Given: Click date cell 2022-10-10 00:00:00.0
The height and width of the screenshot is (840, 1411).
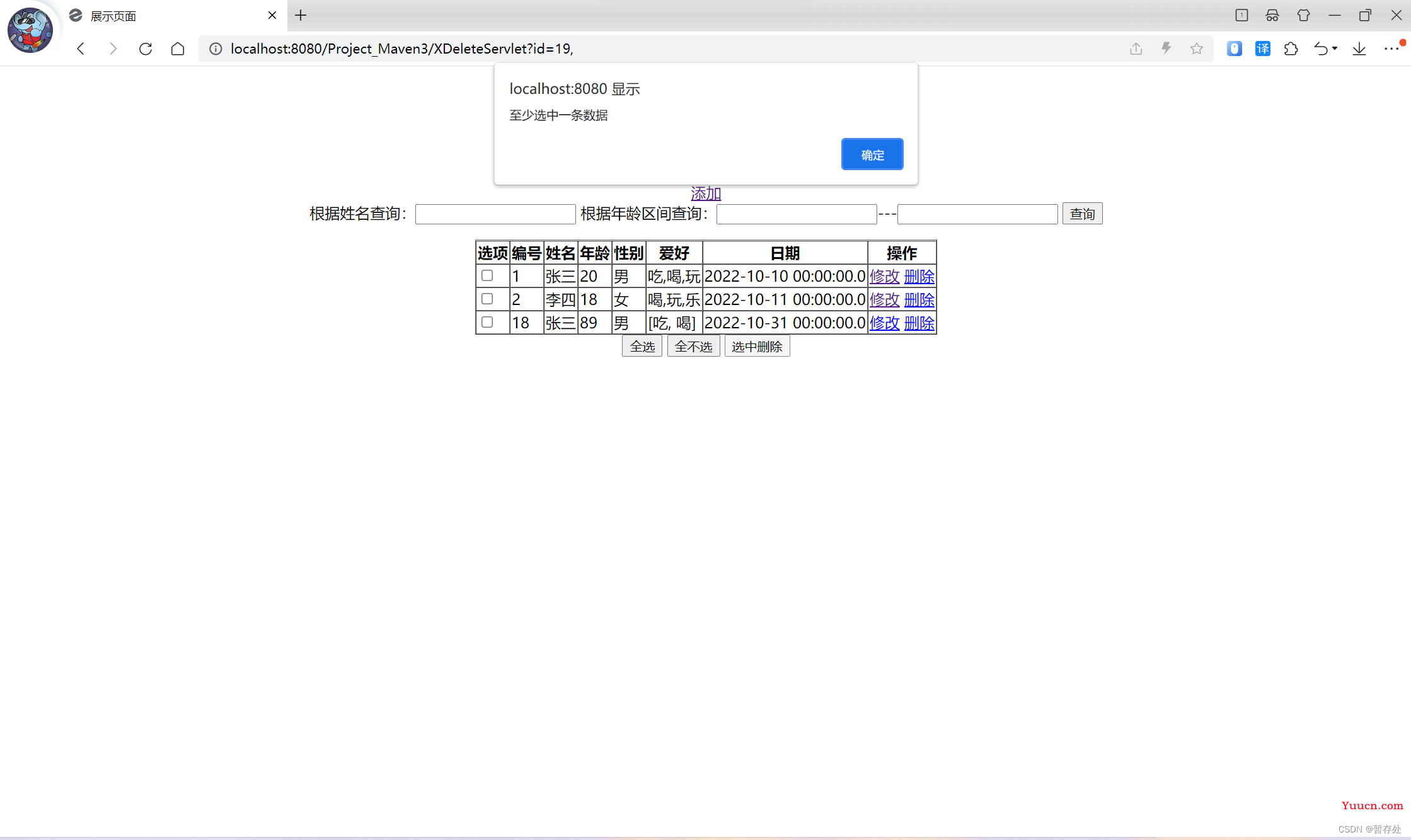Looking at the screenshot, I should (x=785, y=276).
